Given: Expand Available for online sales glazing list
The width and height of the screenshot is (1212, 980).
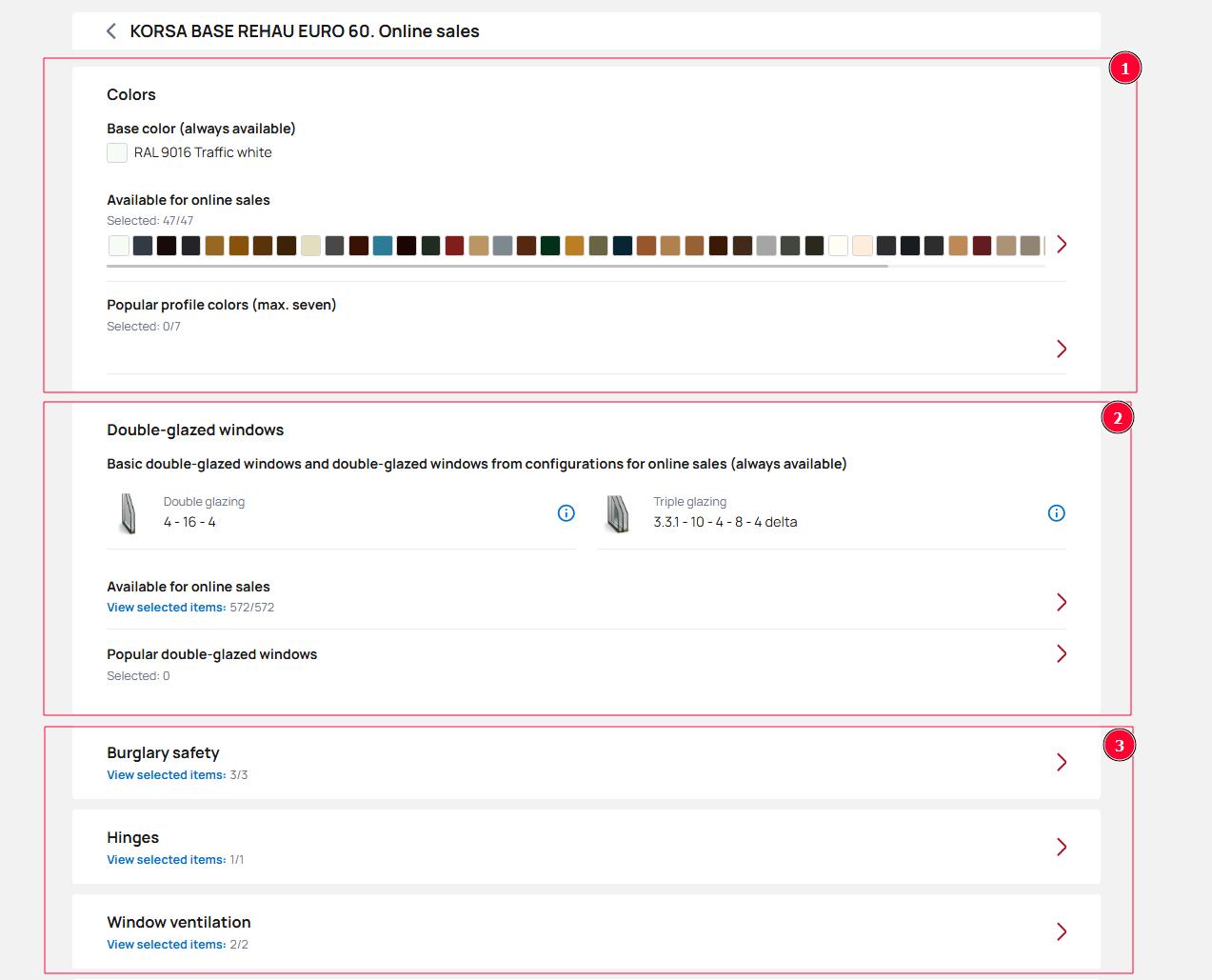Looking at the screenshot, I should (x=1061, y=602).
